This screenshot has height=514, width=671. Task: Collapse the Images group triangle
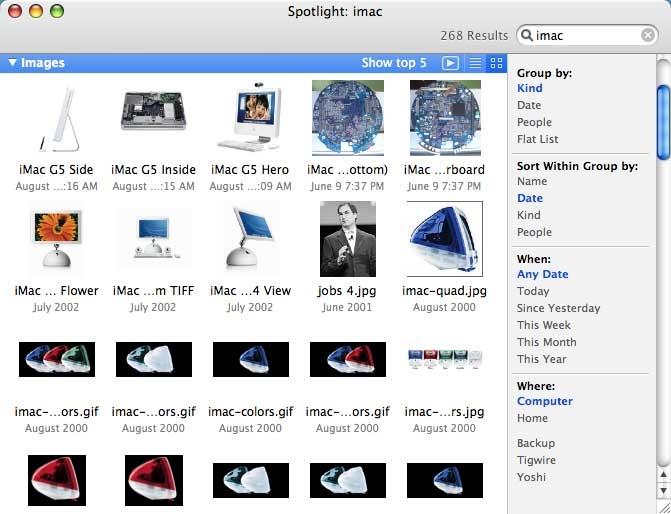point(12,63)
